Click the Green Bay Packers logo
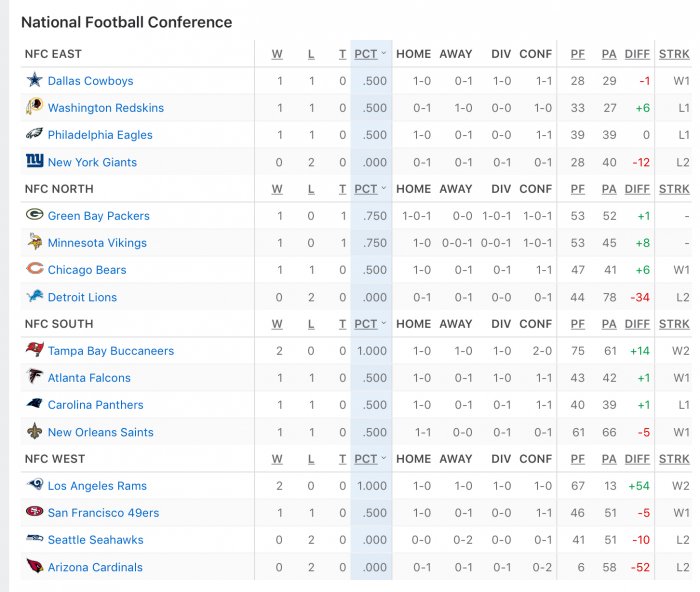This screenshot has height=592, width=700. (x=34, y=215)
